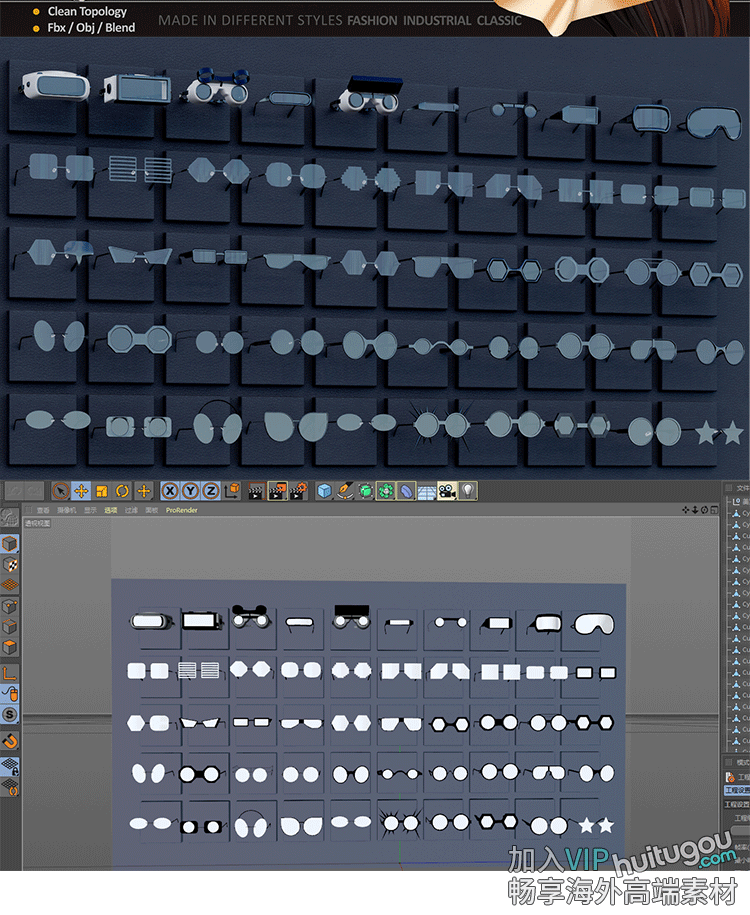Select the 工程设置 tab in attributes
The image size is (750, 915).
coord(738,790)
